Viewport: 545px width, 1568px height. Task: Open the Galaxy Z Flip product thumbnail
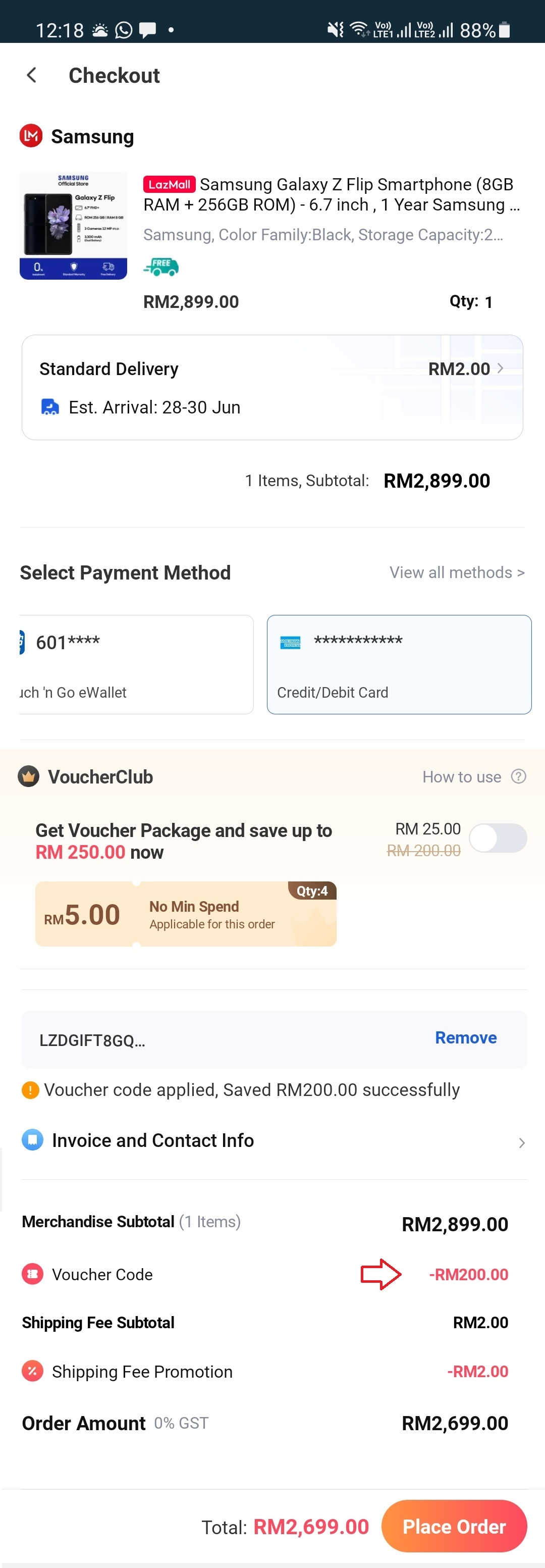tap(74, 226)
